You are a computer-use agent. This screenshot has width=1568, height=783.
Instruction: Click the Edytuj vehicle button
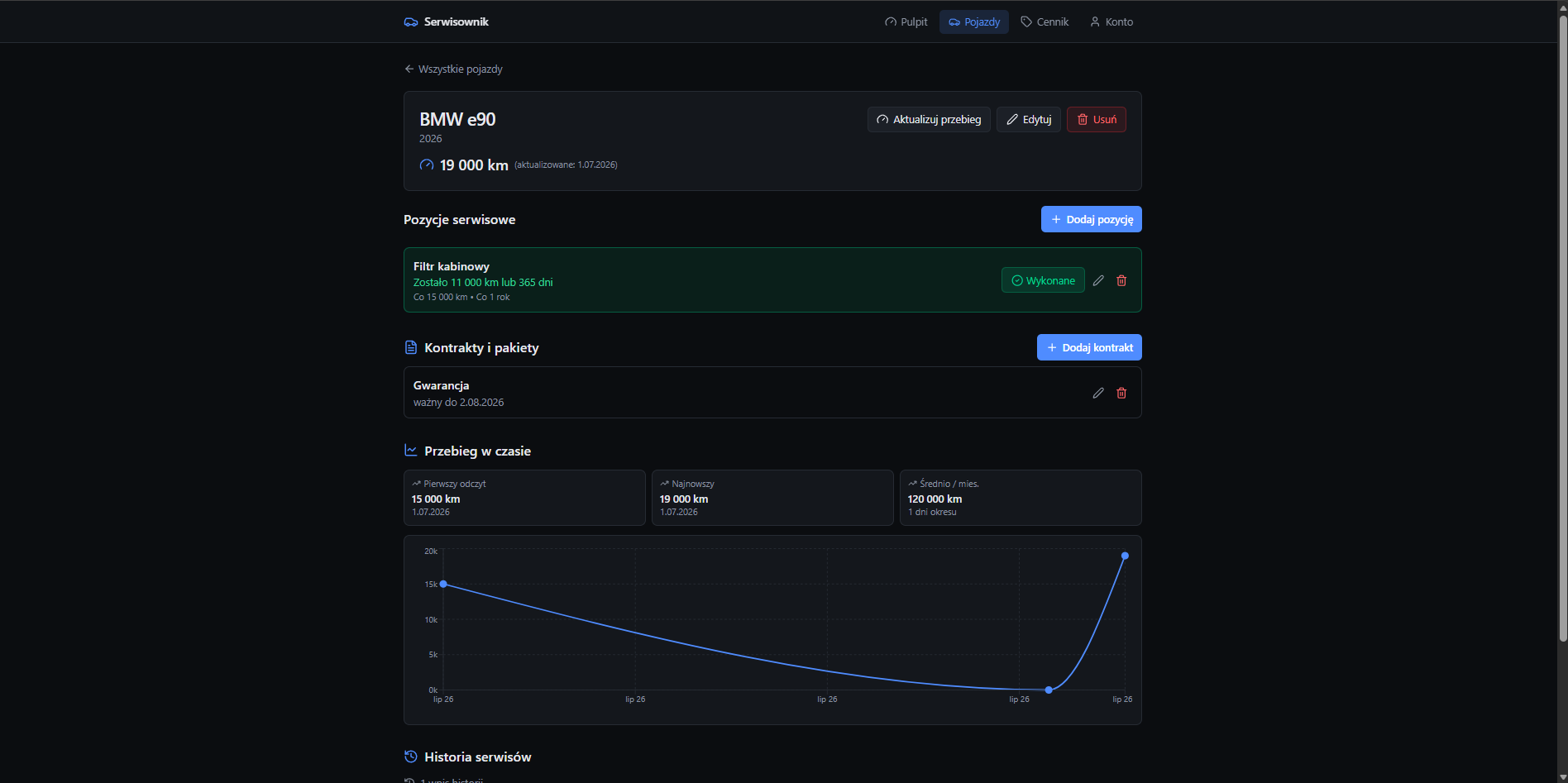click(x=1029, y=120)
